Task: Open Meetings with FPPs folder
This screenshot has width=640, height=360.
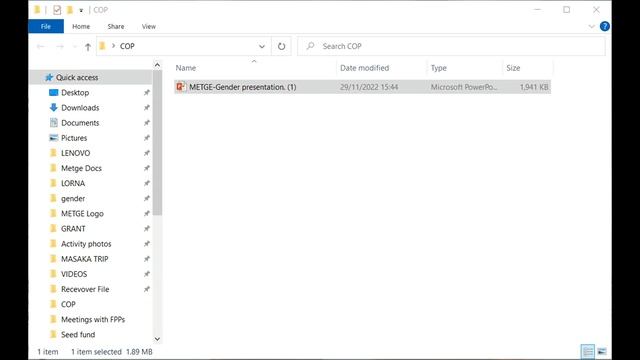Action: (x=93, y=319)
